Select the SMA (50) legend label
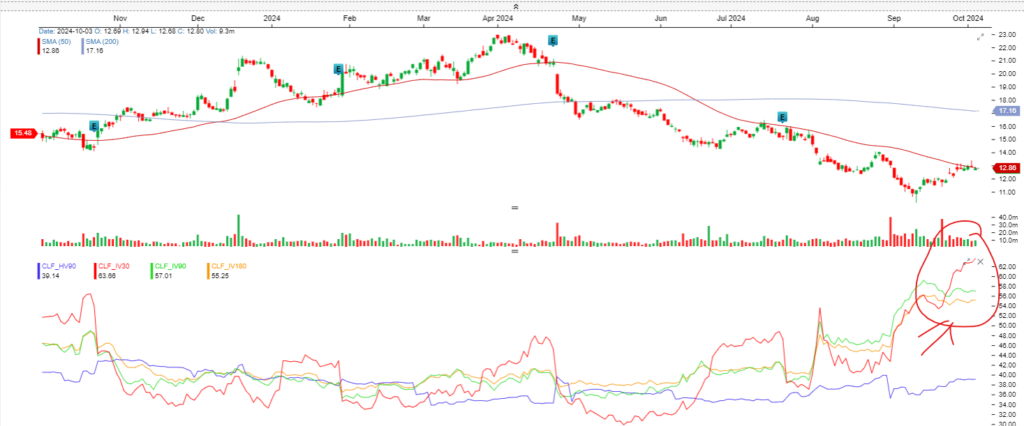 tap(57, 41)
